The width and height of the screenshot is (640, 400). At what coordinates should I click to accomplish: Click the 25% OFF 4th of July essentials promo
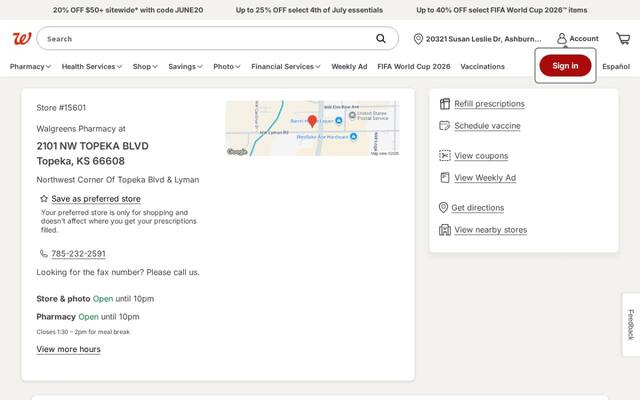pos(309,10)
